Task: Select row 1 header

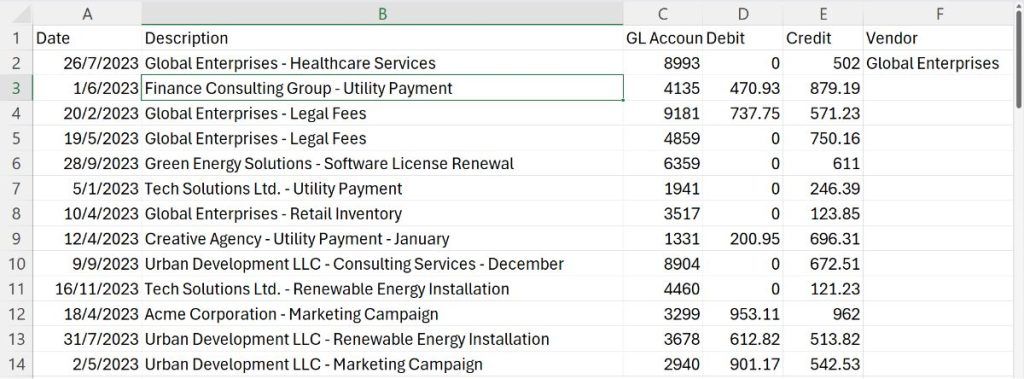Action: 16,38
